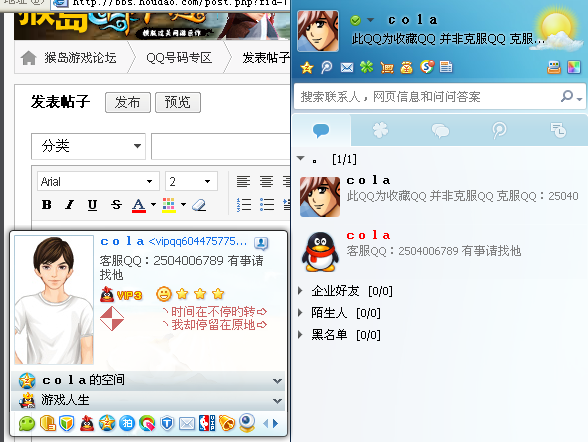Click the blue T shield icon in profile card
Viewport: 588px width, 442px height.
coord(167,424)
